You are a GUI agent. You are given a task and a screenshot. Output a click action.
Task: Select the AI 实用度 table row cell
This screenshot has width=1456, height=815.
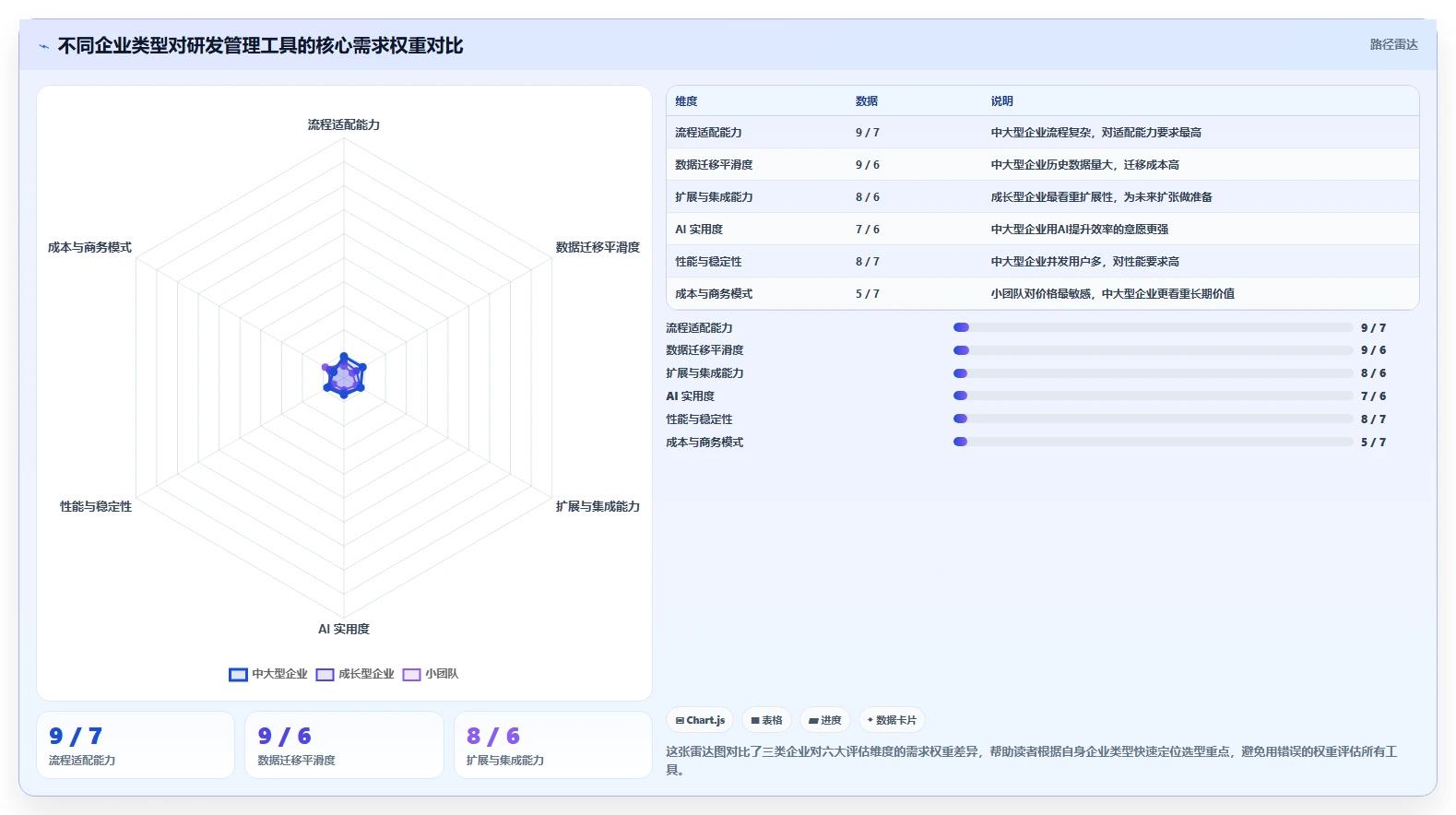click(x=699, y=230)
